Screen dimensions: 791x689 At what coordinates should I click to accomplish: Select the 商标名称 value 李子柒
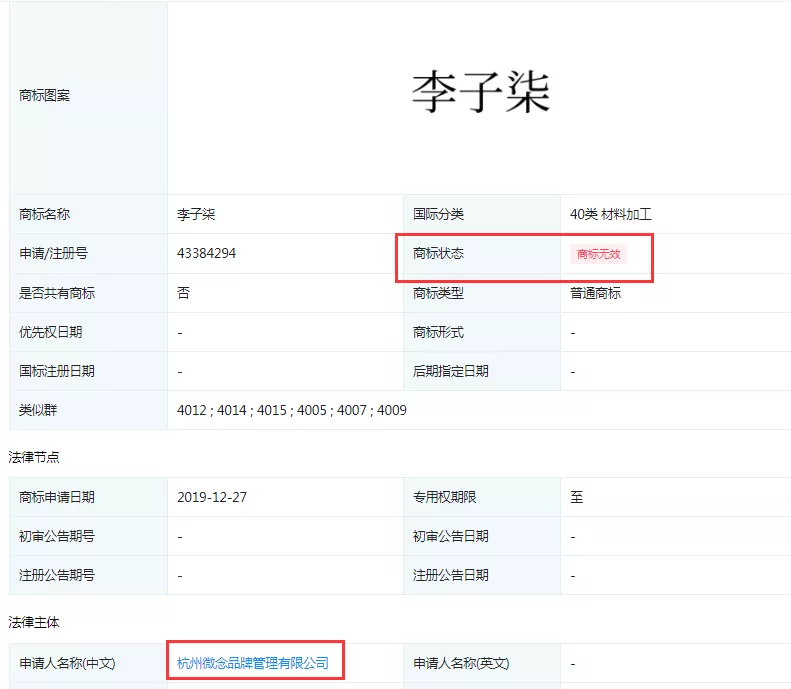click(196, 214)
